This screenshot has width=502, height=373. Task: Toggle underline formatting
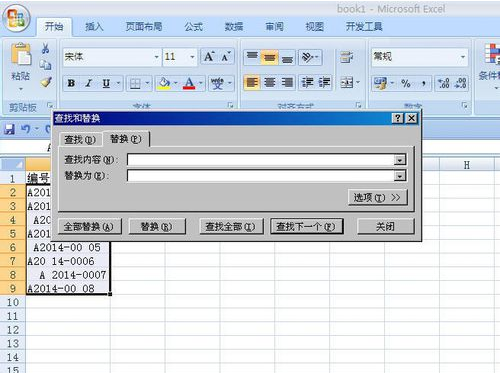tap(106, 83)
